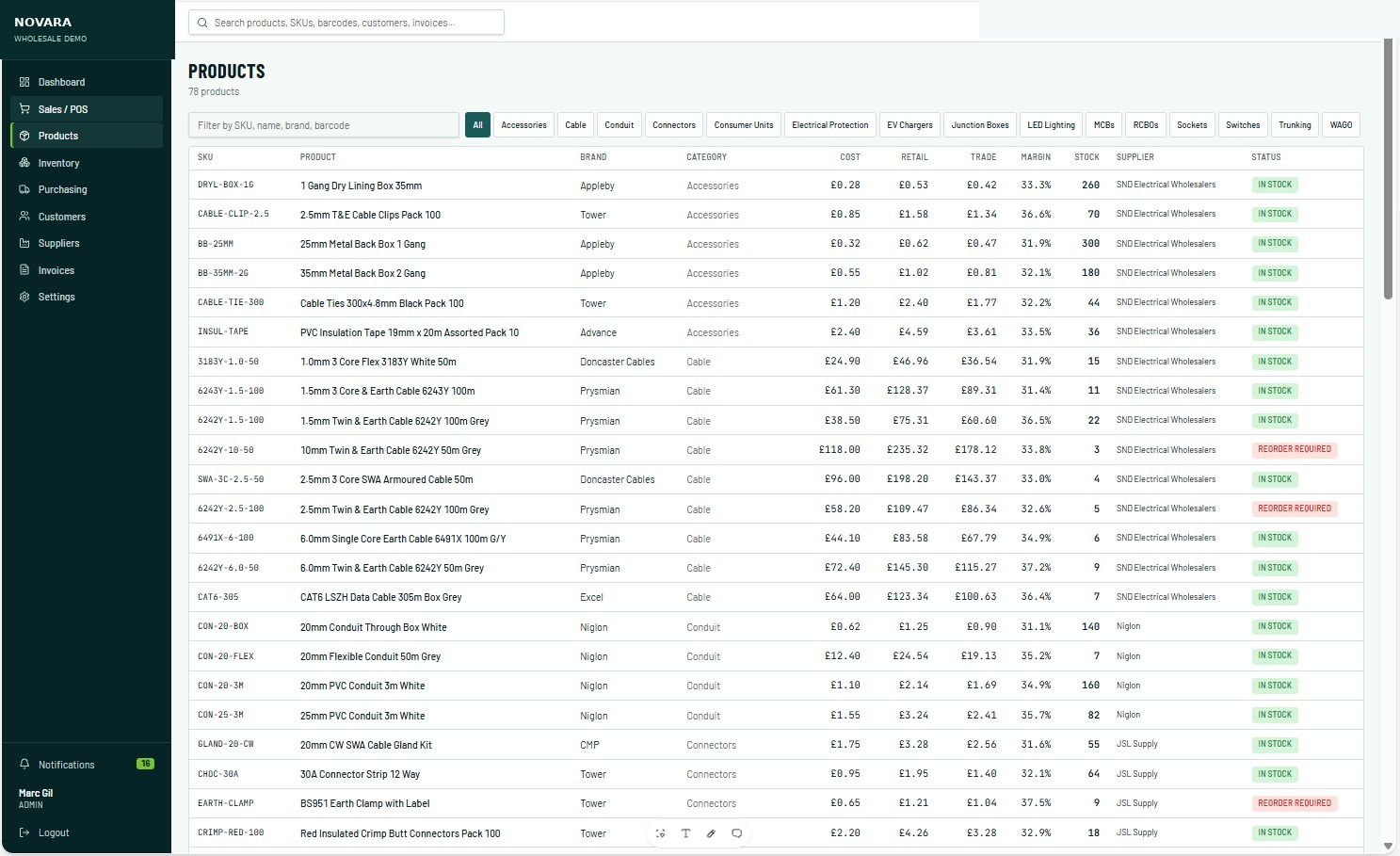Select the RCBOs category filter

[x=1146, y=125]
